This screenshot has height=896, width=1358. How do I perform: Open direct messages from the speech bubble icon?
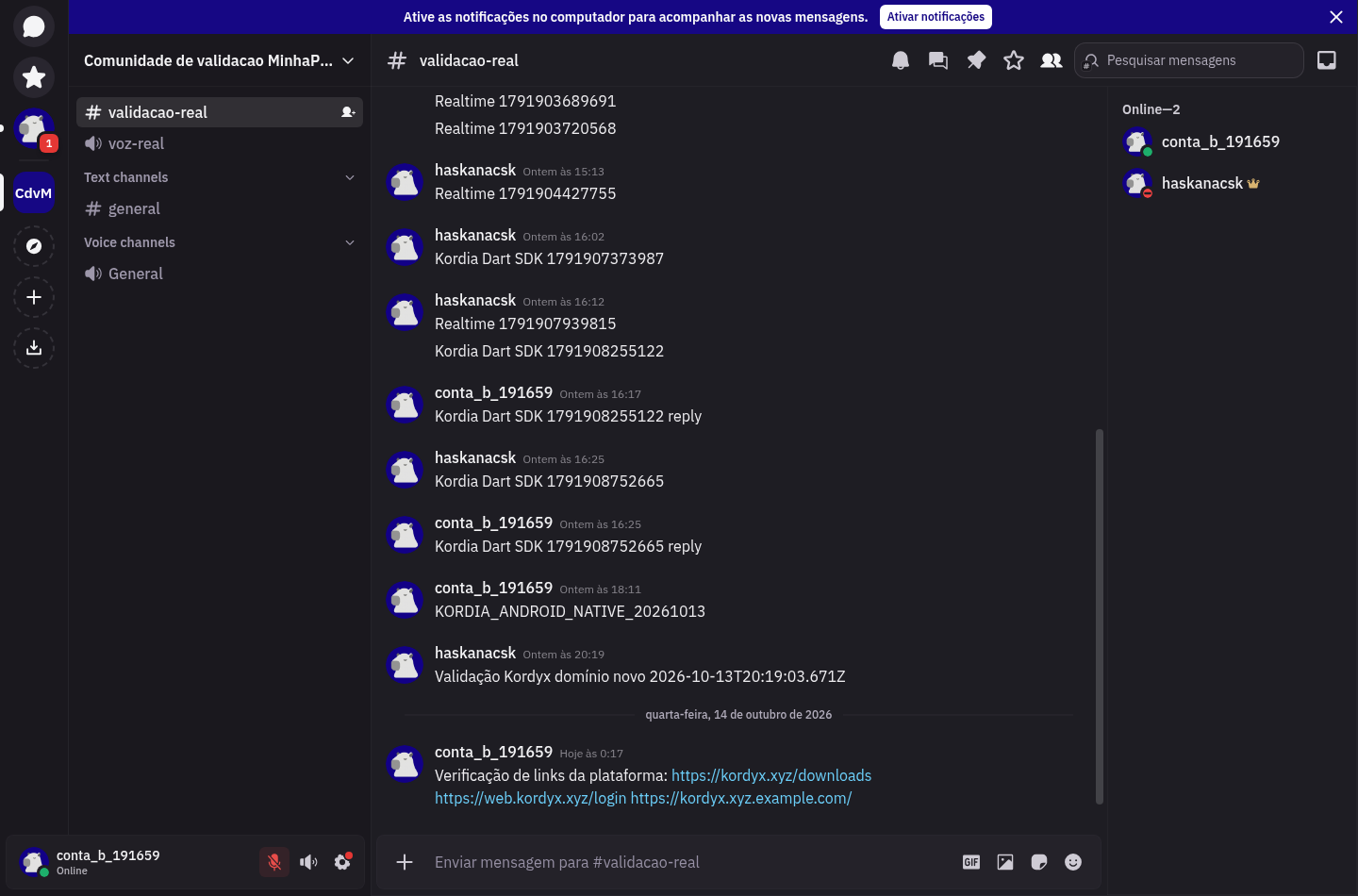click(x=34, y=25)
